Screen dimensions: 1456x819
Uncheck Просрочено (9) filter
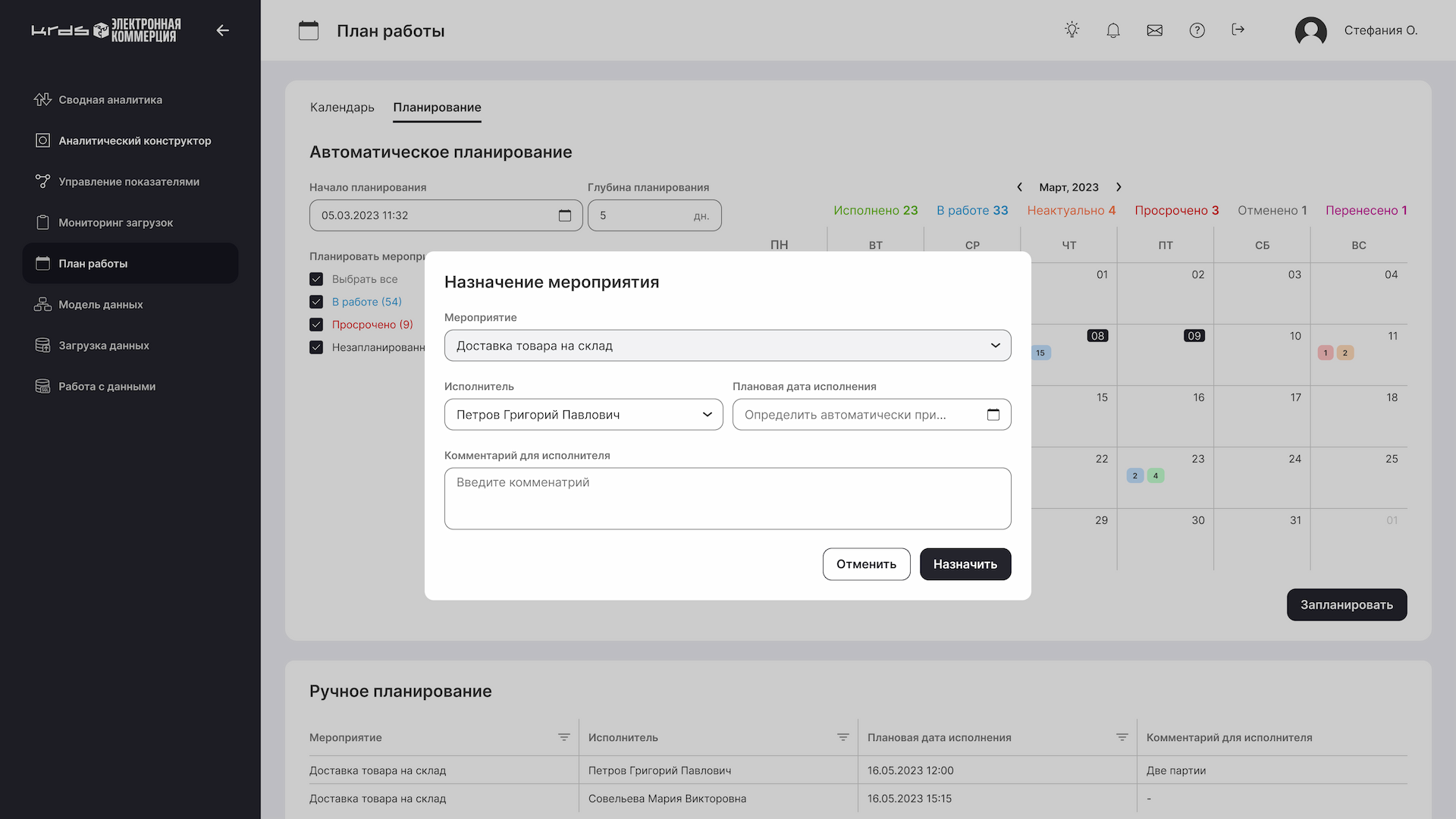tap(316, 325)
